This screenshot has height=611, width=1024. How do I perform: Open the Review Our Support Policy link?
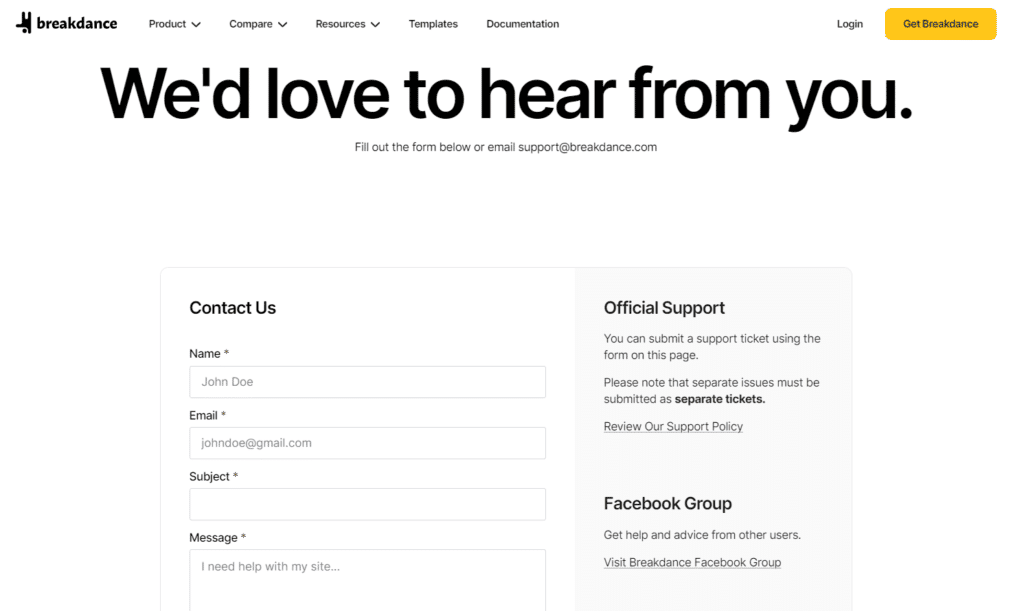pos(673,427)
